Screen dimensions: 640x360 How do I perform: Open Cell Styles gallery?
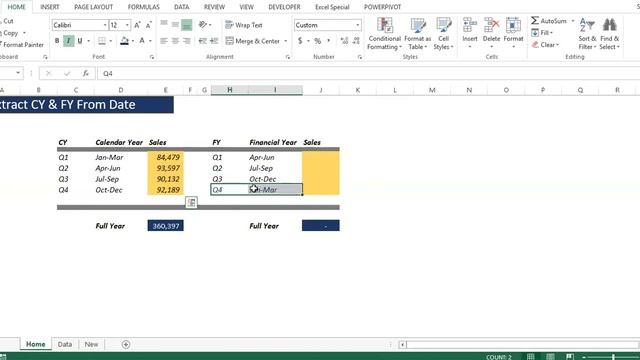coord(443,34)
